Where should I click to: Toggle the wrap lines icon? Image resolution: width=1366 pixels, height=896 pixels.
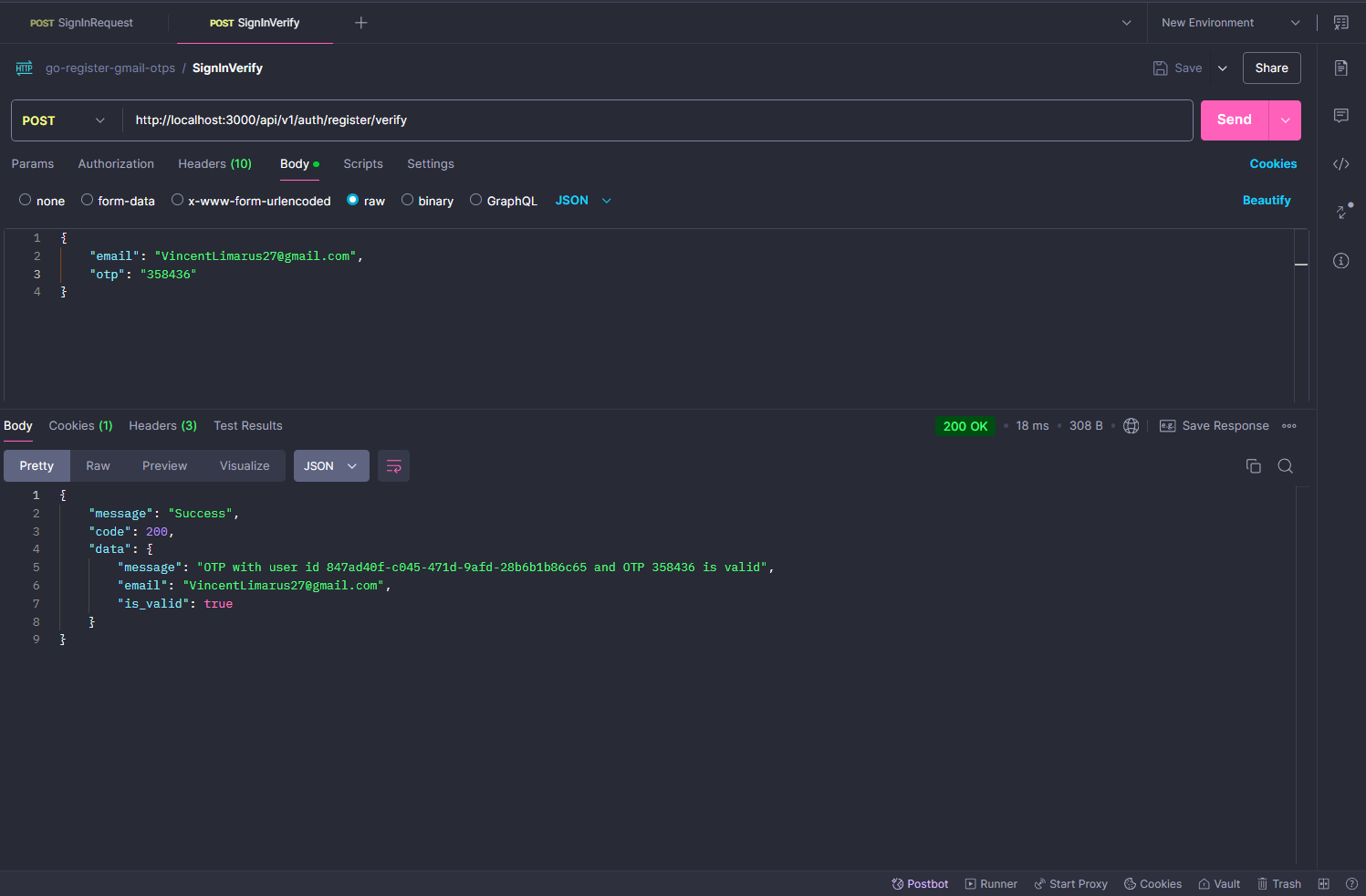pos(394,466)
